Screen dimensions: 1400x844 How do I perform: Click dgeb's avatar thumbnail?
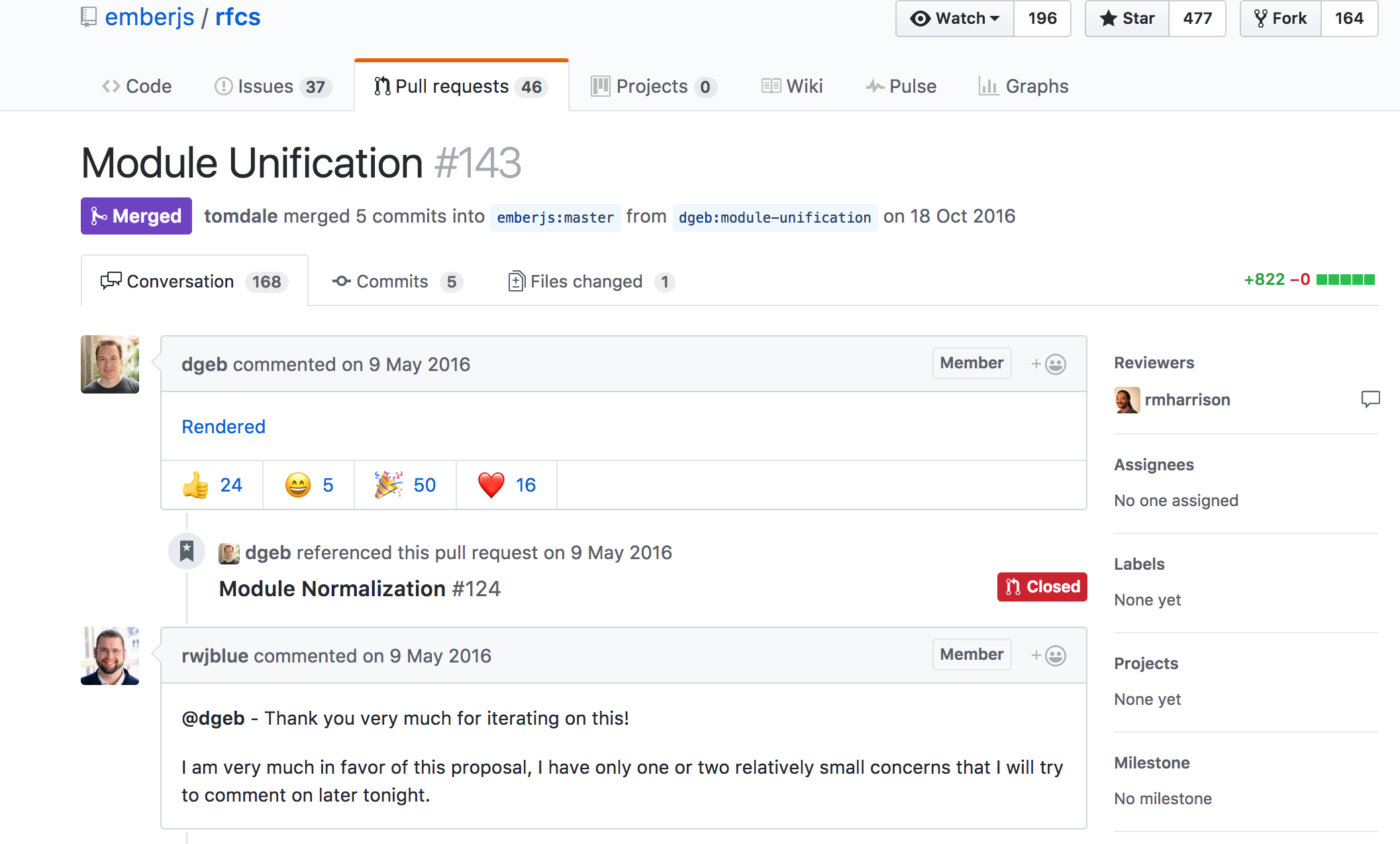tap(110, 364)
